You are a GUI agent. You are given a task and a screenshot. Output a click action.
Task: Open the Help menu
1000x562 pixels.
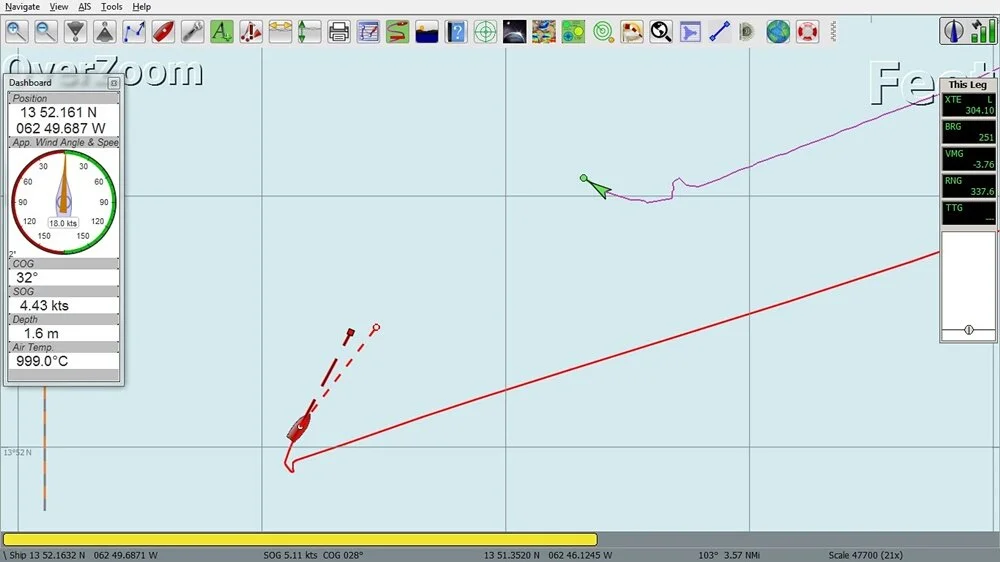point(142,6)
